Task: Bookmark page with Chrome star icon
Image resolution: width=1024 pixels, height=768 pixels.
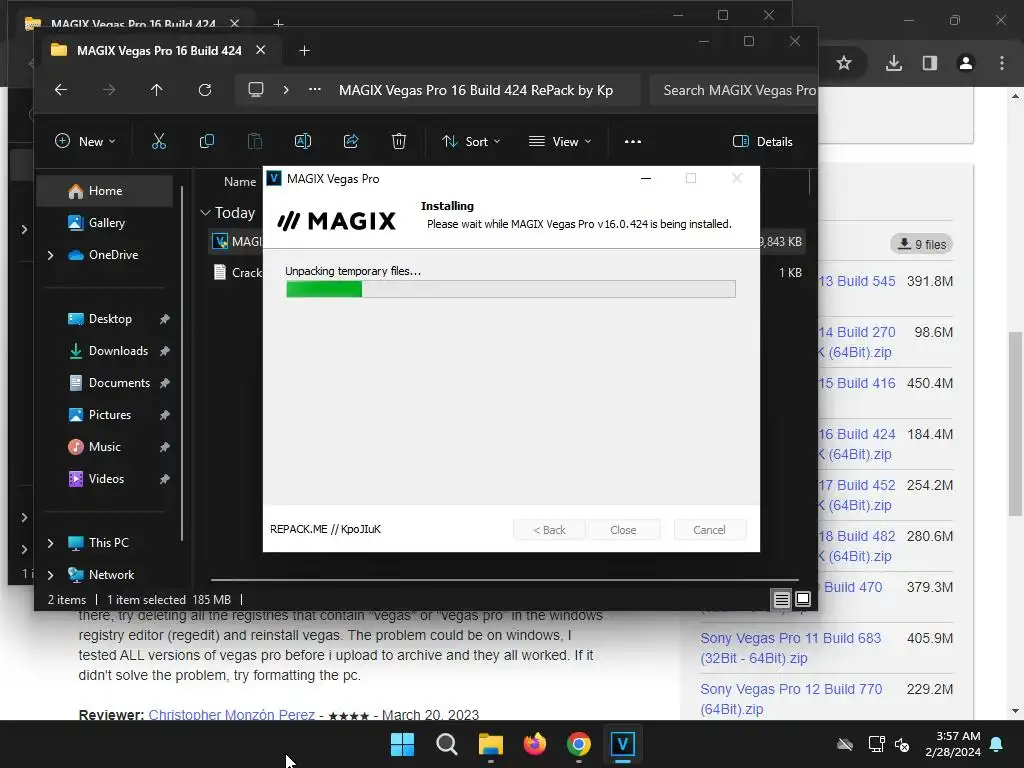Action: 844,63
